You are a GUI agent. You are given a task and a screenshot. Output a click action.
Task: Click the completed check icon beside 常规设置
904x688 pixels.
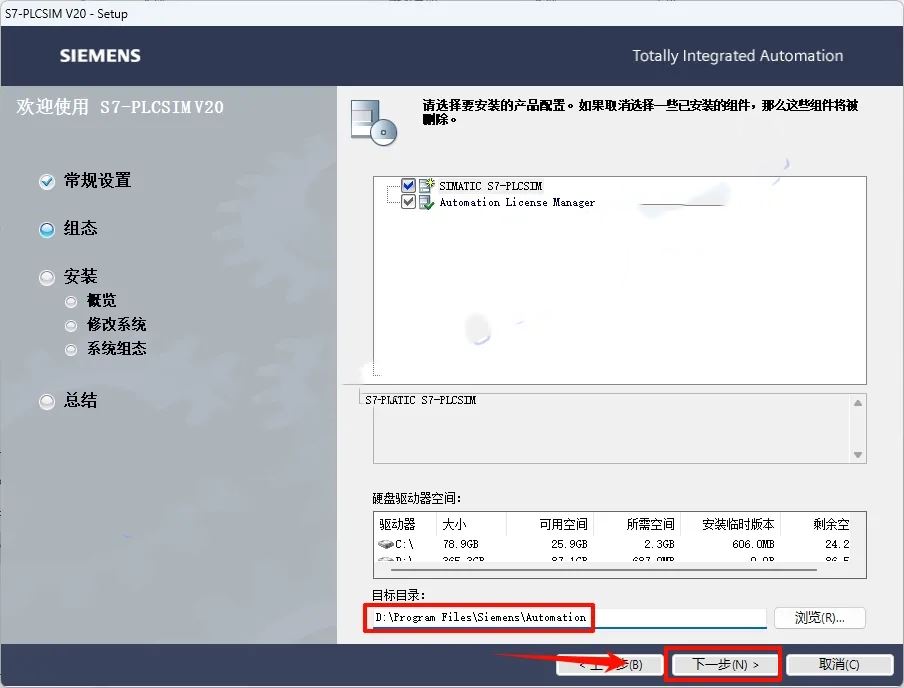[x=47, y=182]
